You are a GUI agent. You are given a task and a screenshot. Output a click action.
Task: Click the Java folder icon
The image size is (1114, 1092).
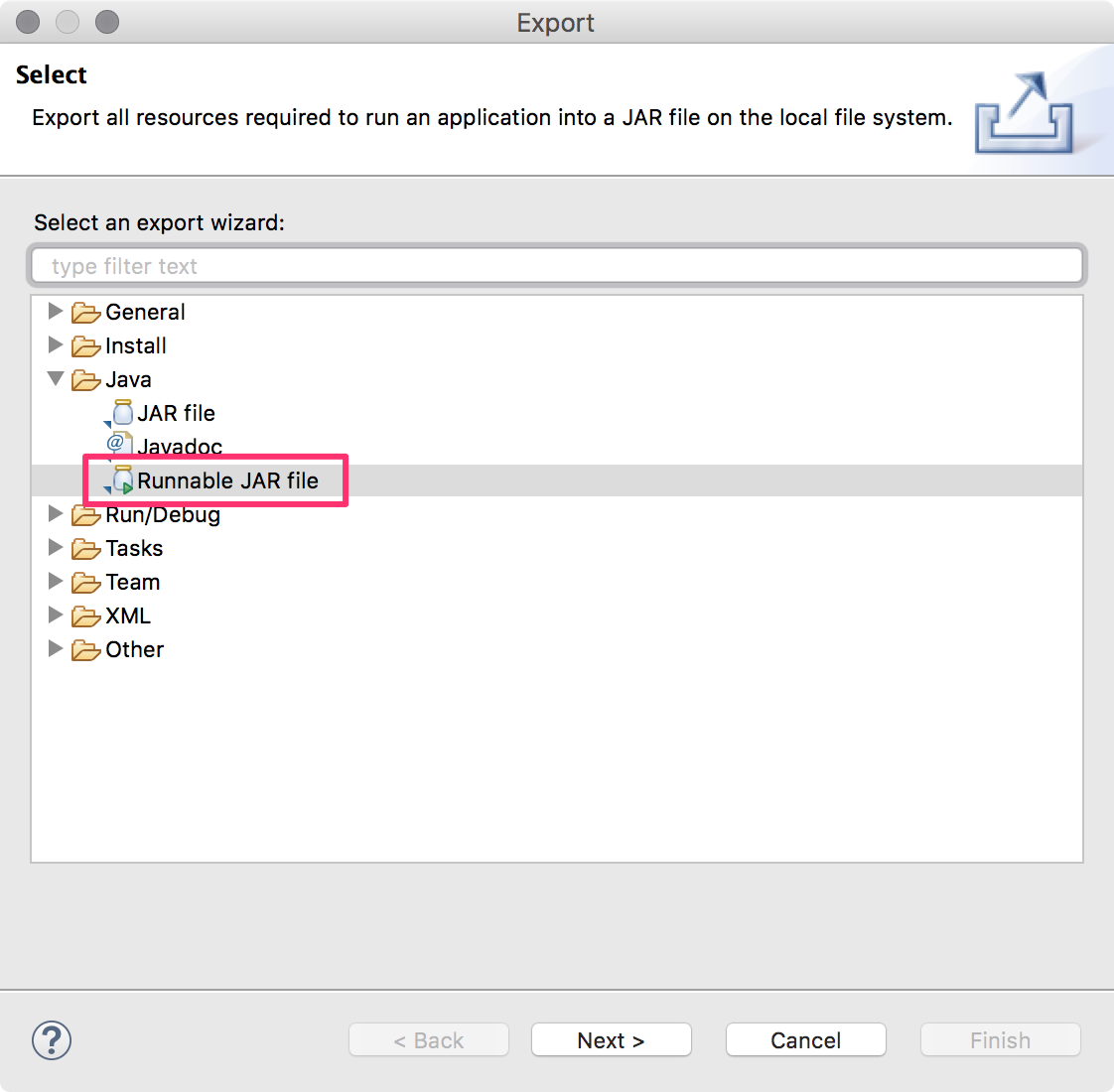point(86,379)
